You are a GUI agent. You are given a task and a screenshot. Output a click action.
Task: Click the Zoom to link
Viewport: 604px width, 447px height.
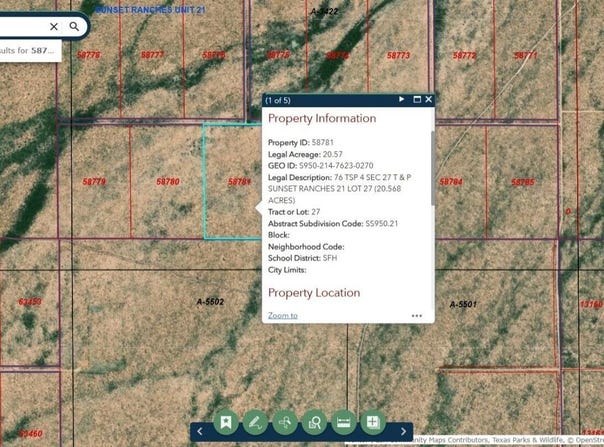pyautogui.click(x=283, y=316)
